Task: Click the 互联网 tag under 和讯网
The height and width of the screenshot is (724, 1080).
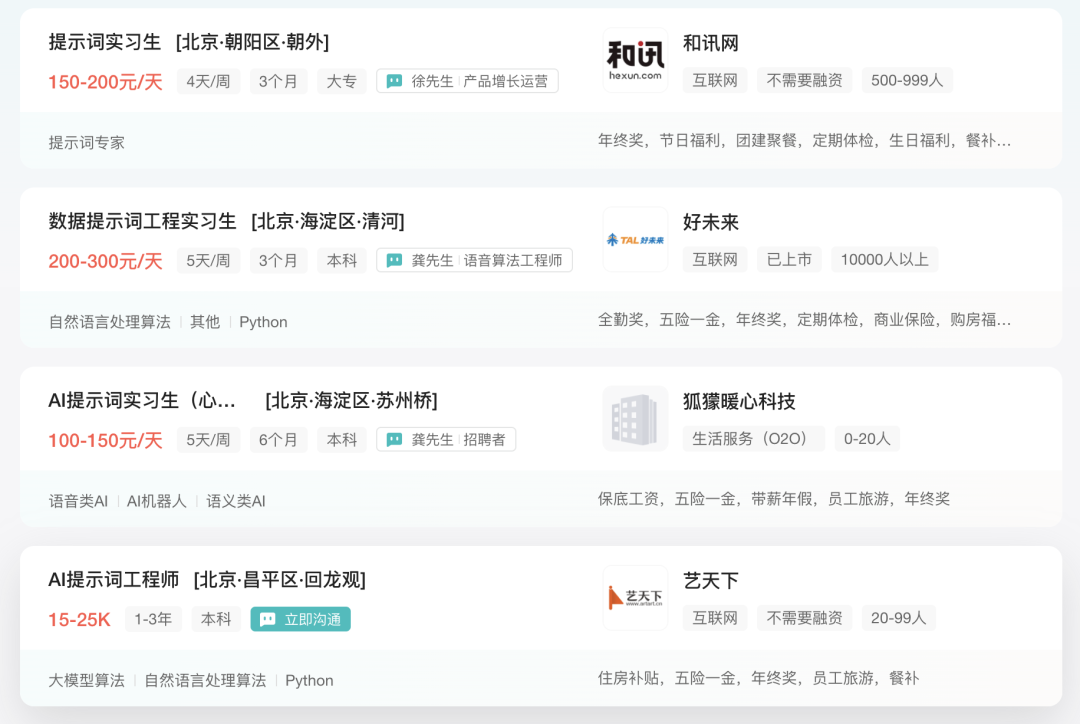Action: (x=715, y=80)
